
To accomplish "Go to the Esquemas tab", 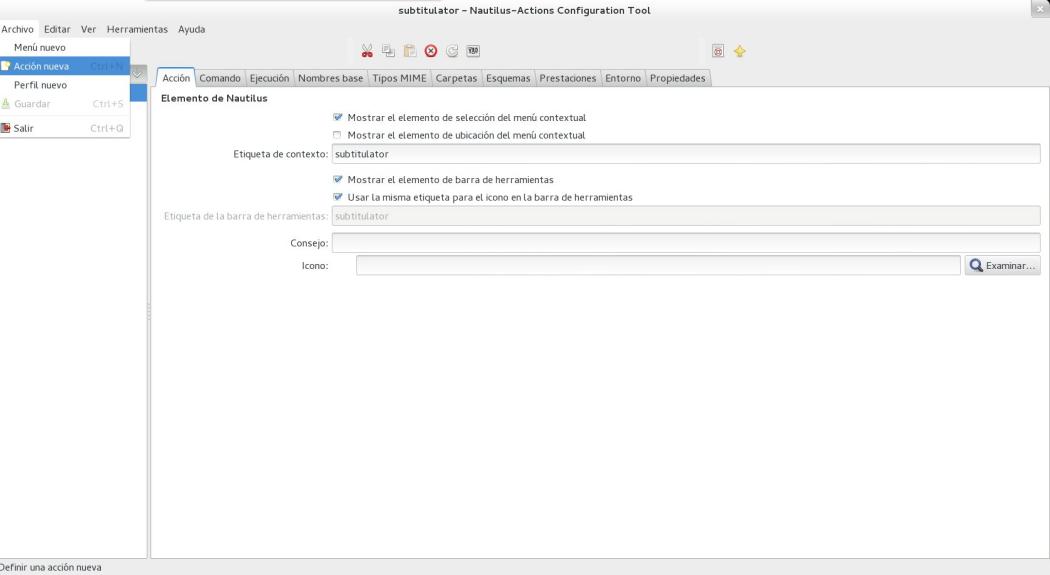I will (x=508, y=78).
